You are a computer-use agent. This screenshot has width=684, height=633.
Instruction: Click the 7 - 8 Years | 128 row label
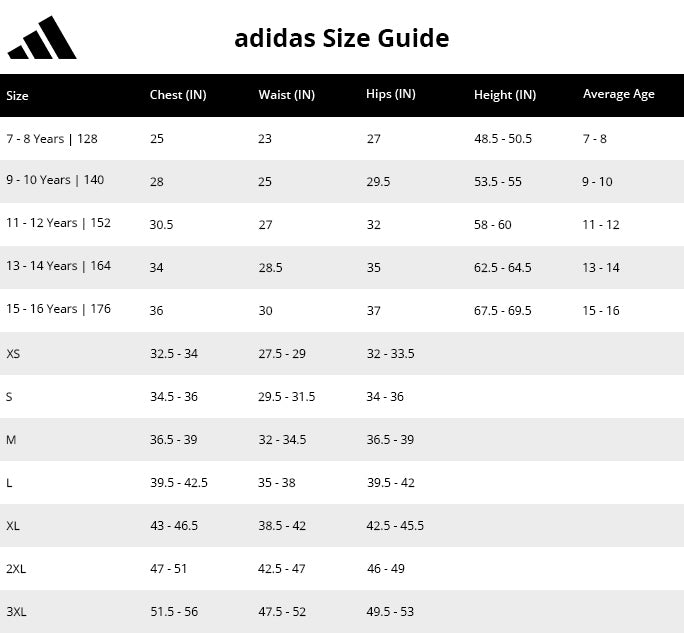[52, 139]
